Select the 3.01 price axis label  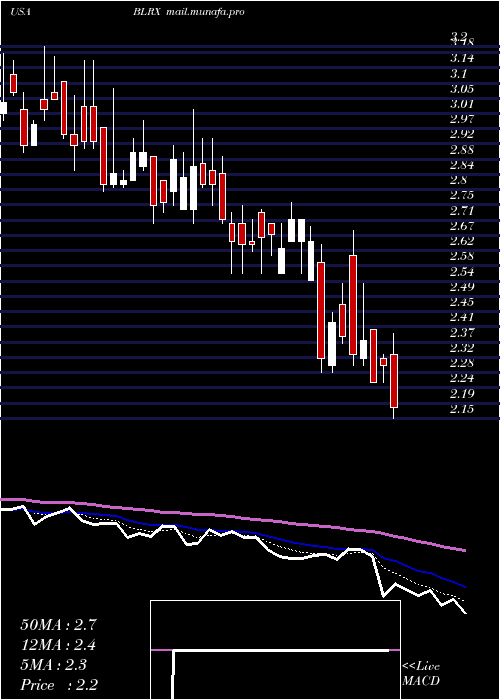(462, 104)
